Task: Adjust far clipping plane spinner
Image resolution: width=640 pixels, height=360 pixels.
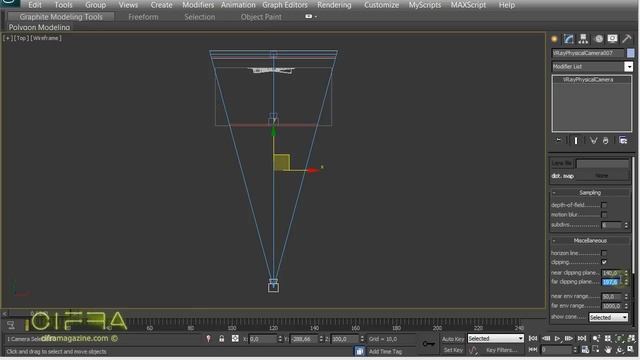Action: tap(626, 282)
